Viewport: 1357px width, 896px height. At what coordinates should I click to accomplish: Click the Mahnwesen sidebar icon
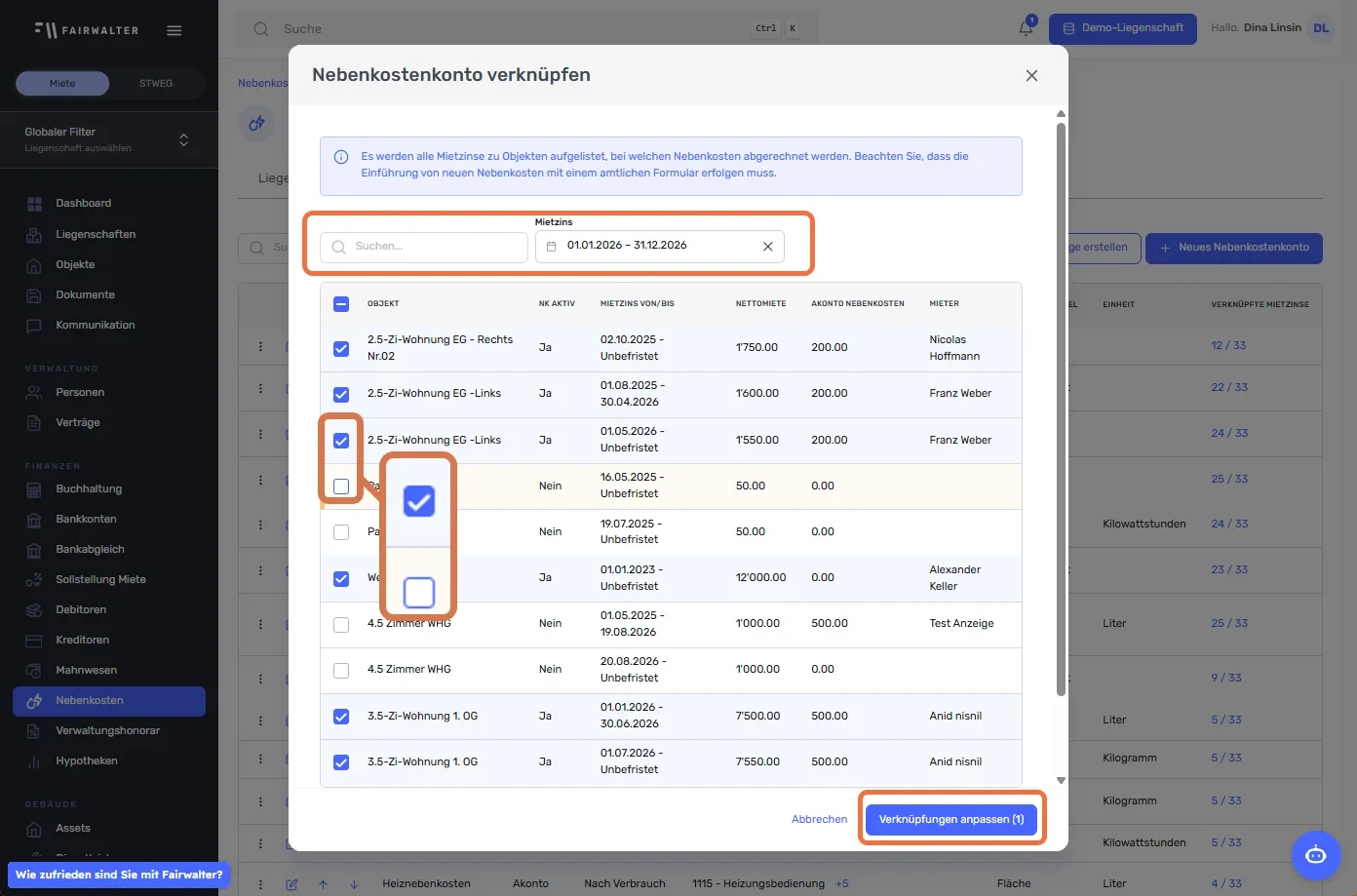[34, 671]
